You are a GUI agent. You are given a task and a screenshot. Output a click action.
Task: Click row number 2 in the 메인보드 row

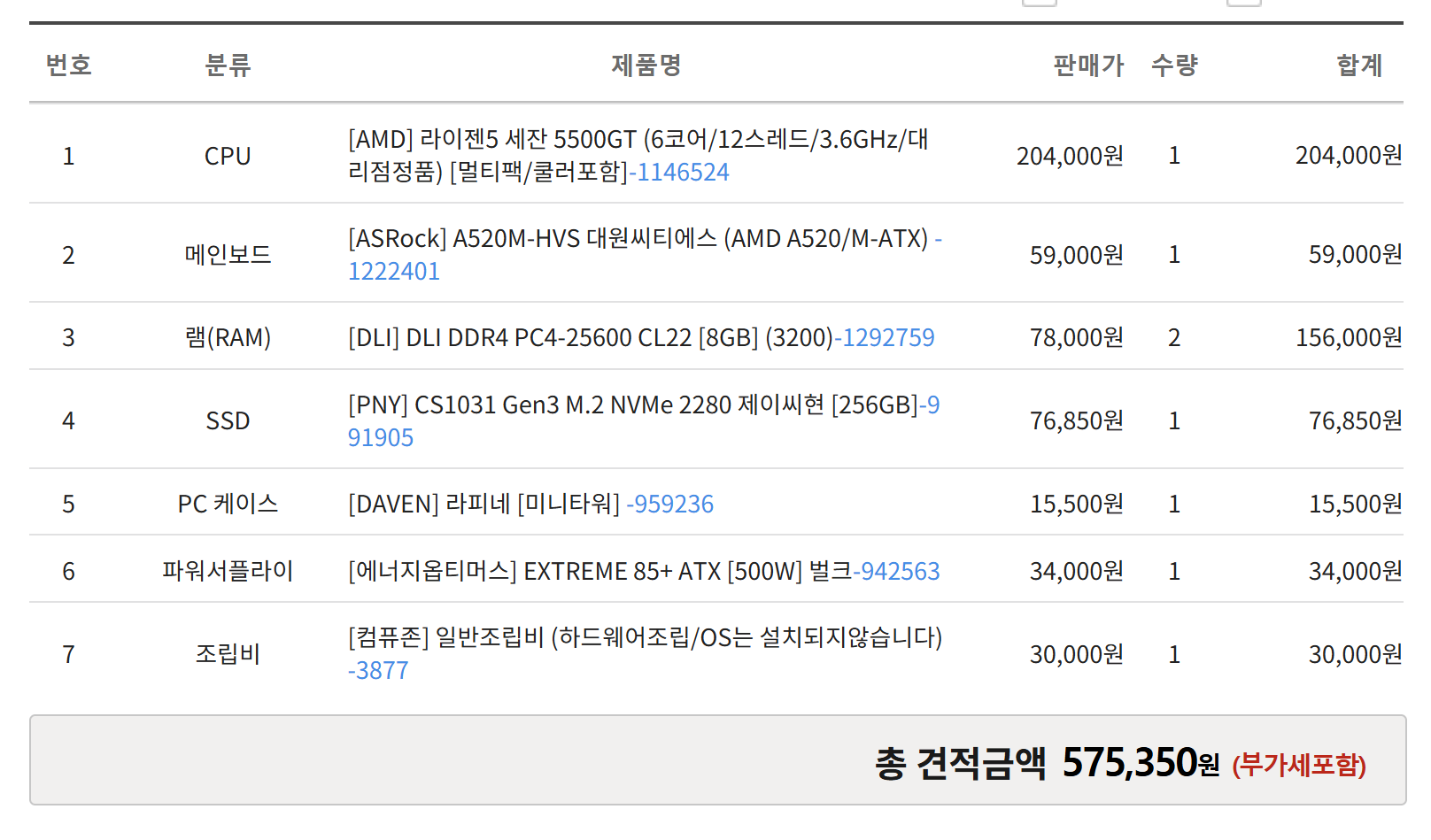click(68, 255)
